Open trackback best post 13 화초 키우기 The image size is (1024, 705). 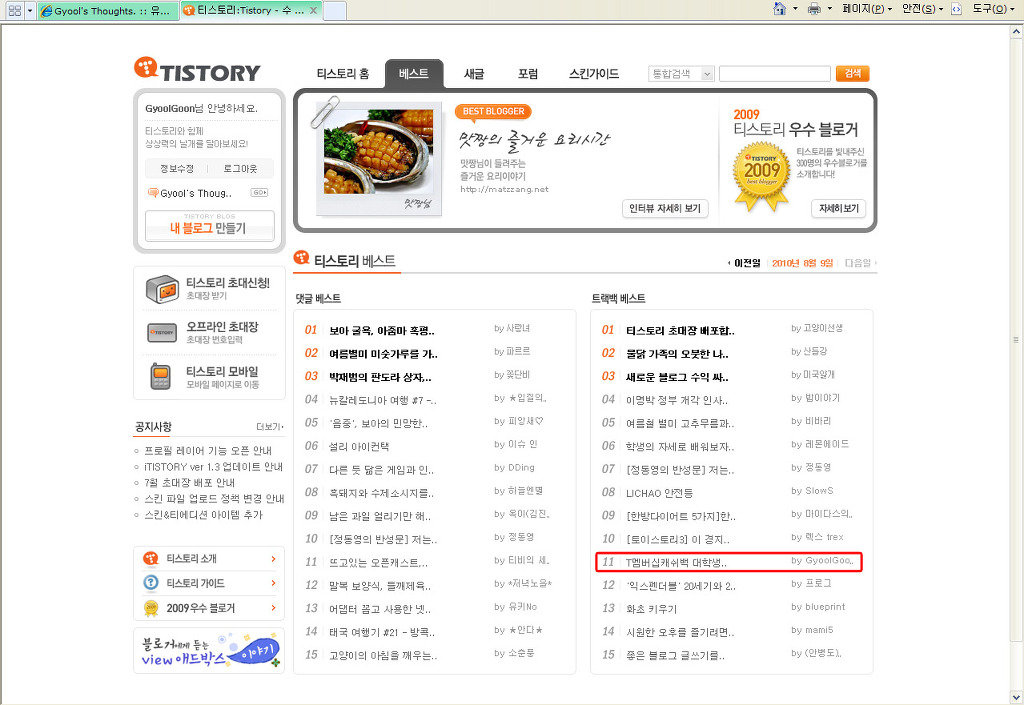(652, 608)
